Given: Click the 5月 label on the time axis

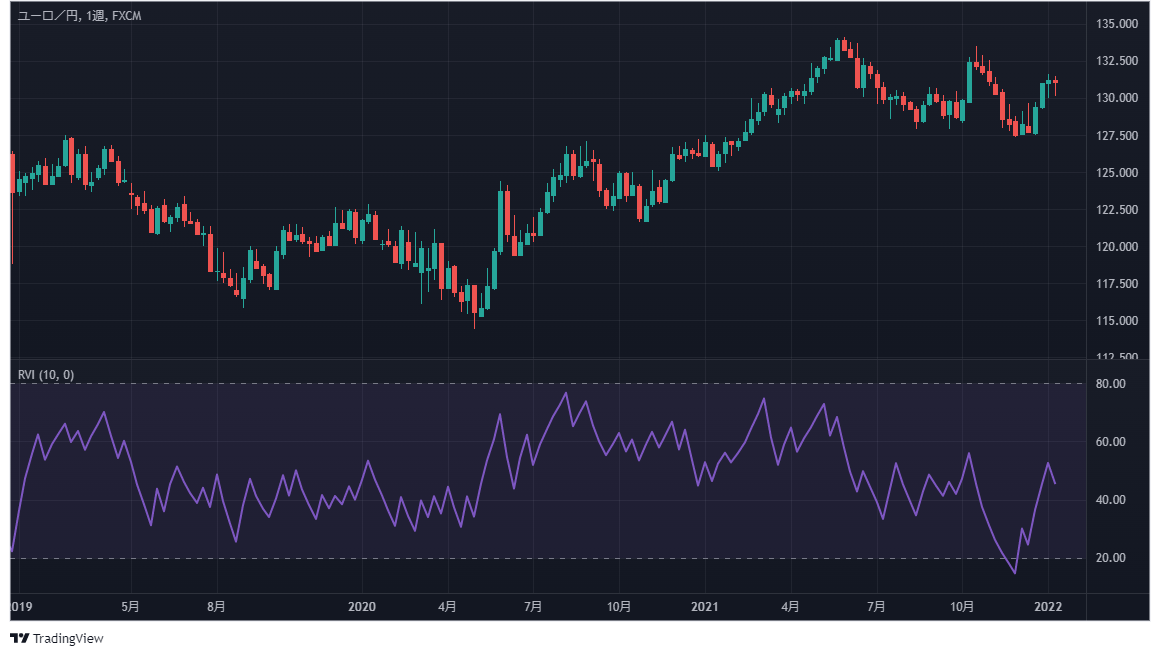Looking at the screenshot, I should click(131, 605).
